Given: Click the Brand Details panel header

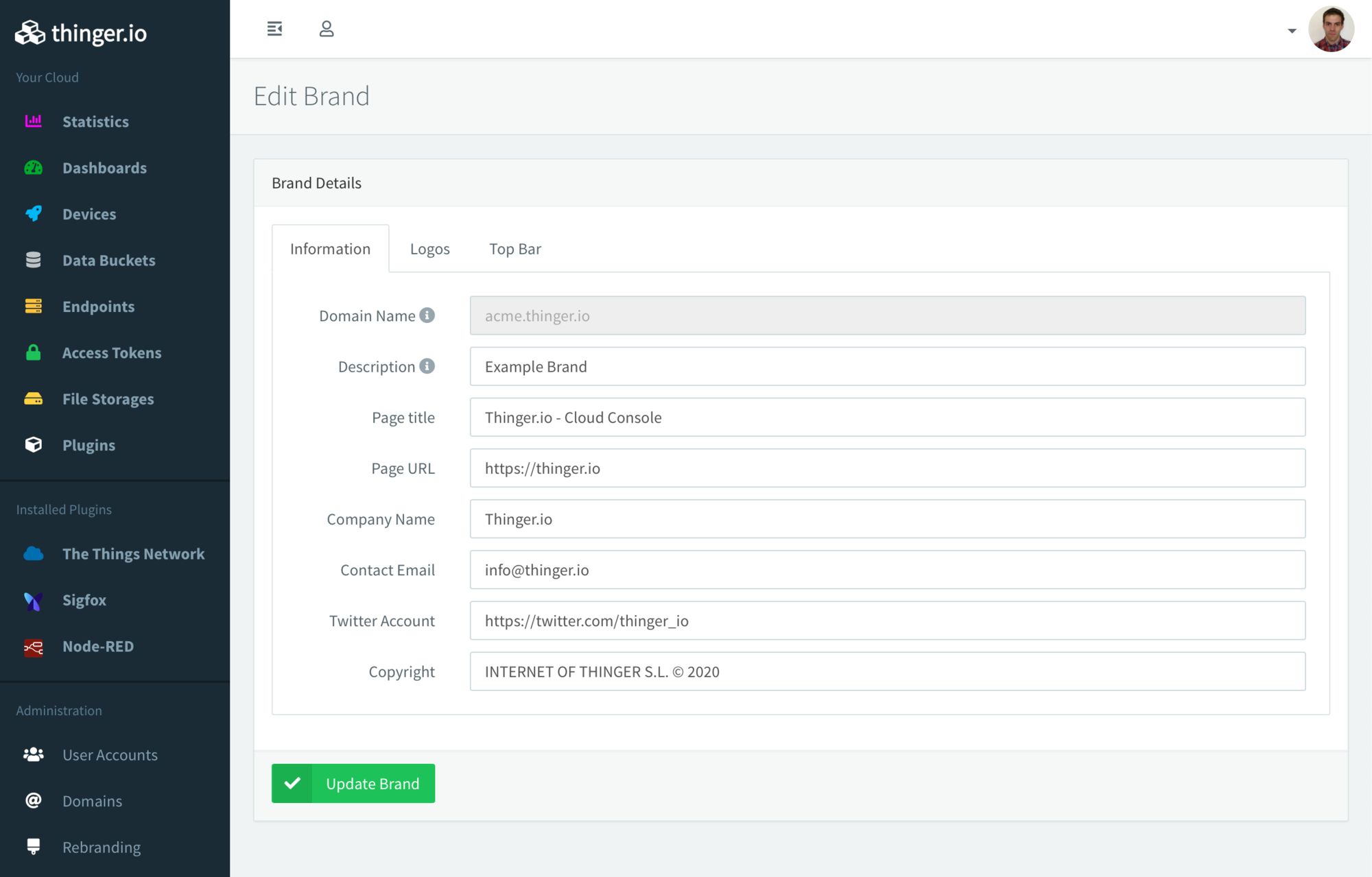Looking at the screenshot, I should pyautogui.click(x=801, y=183).
